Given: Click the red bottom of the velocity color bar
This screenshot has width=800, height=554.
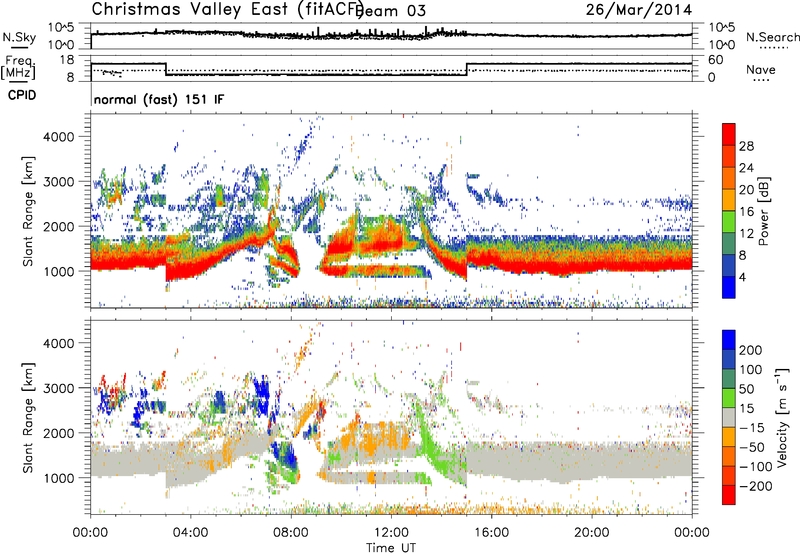Looking at the screenshot, I should pos(729,495).
